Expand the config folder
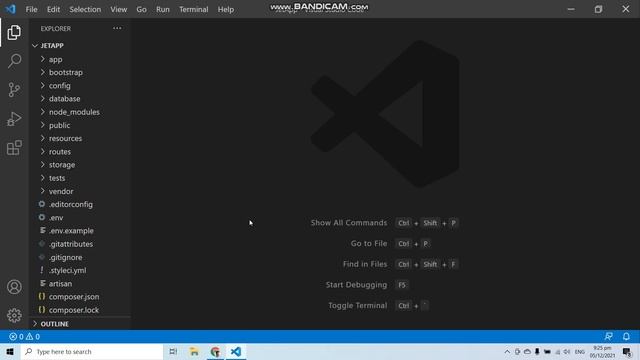This screenshot has height=360, width=640. click(81, 86)
